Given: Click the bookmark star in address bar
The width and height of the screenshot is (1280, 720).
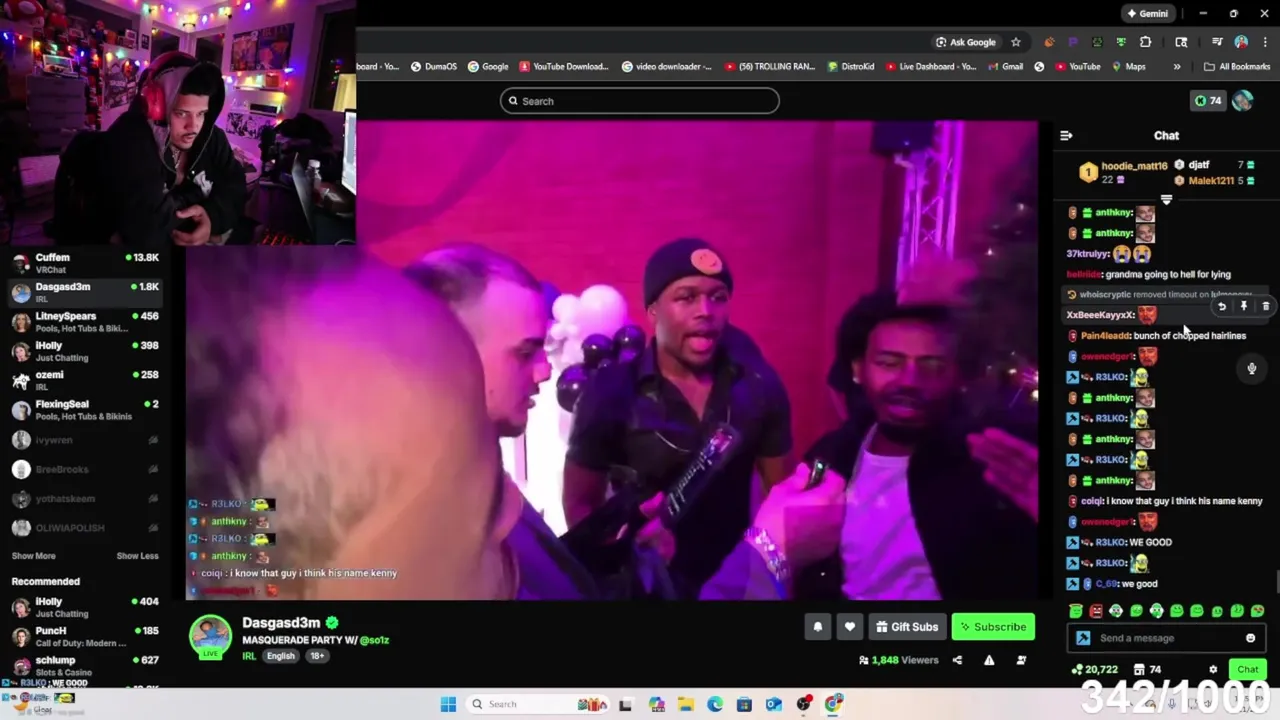Looking at the screenshot, I should point(1016,42).
